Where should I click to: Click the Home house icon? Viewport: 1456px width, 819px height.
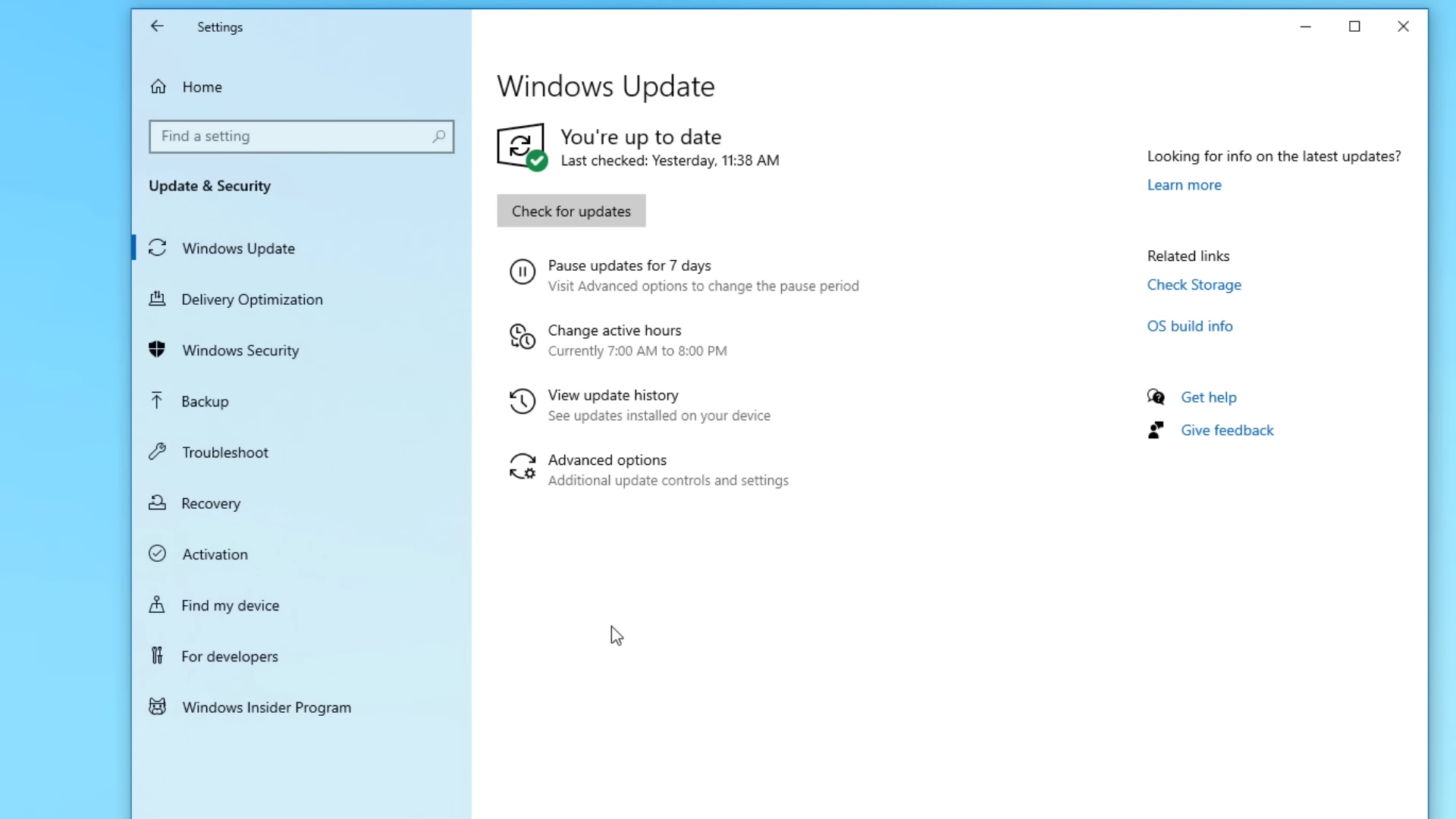(158, 87)
